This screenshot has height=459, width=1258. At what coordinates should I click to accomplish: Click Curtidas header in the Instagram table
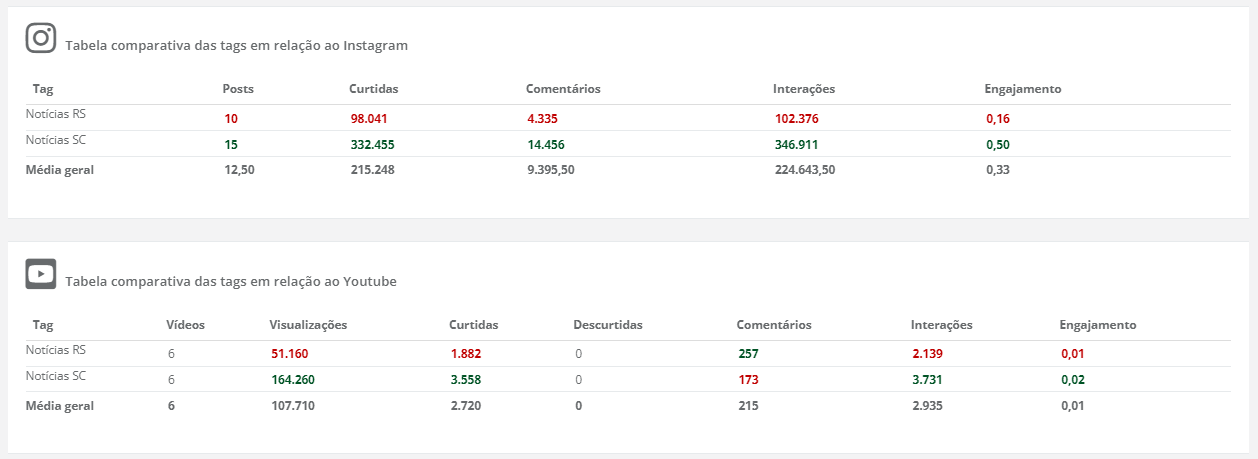click(373, 89)
